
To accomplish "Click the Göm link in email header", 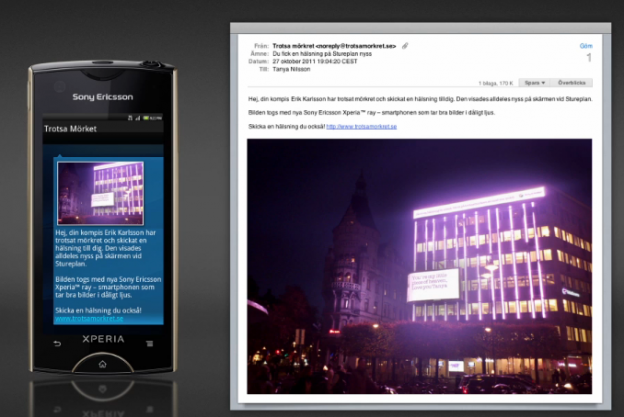I will pos(586,46).
